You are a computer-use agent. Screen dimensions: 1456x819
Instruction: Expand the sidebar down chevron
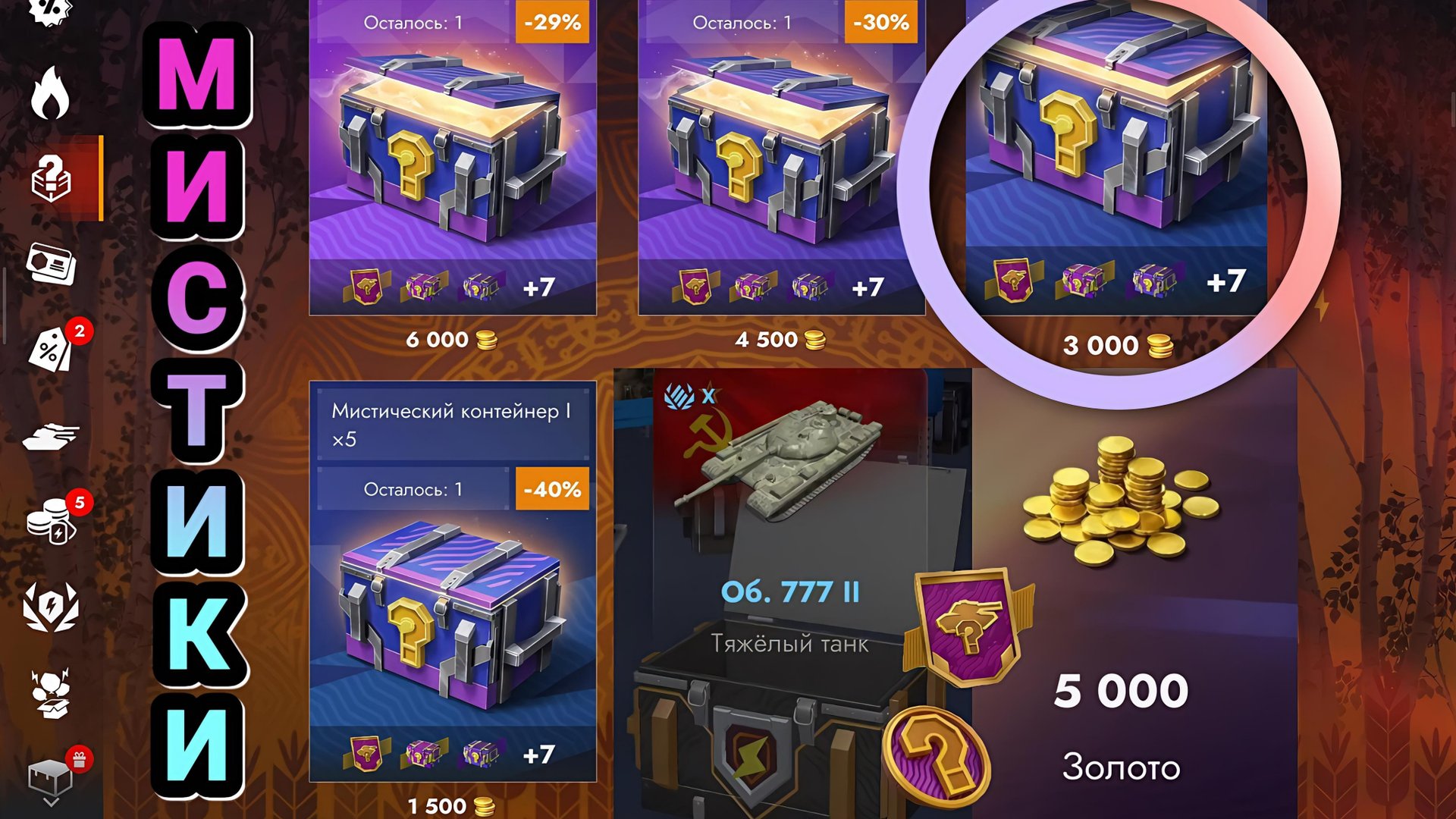(51, 802)
